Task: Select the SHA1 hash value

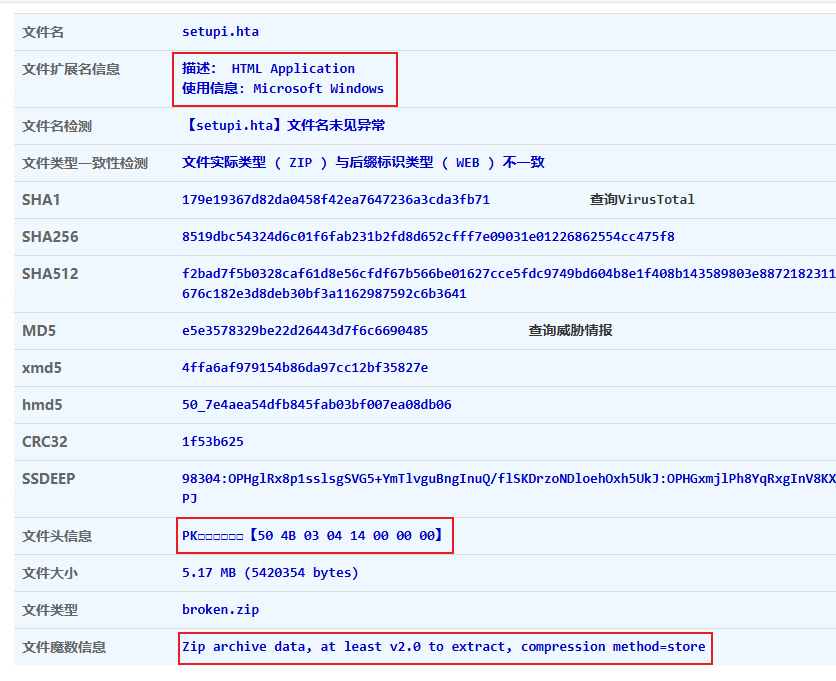Action: click(x=335, y=199)
